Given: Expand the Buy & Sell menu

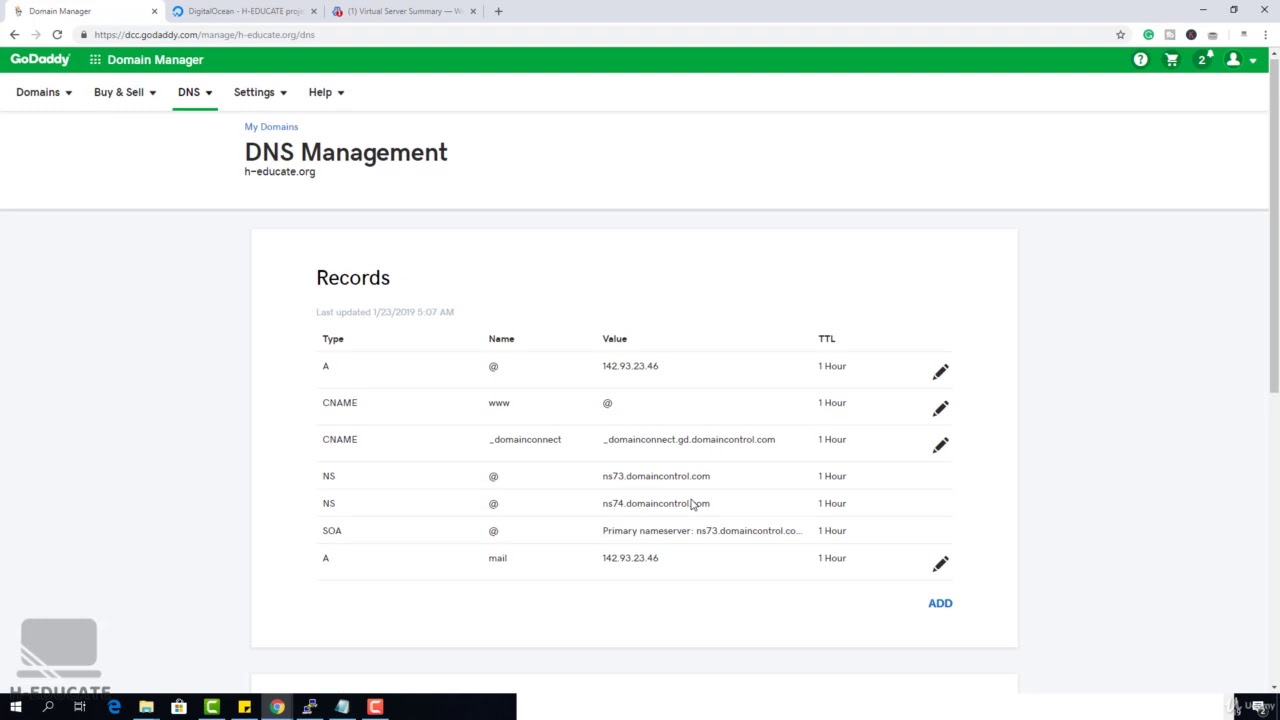Looking at the screenshot, I should [125, 92].
